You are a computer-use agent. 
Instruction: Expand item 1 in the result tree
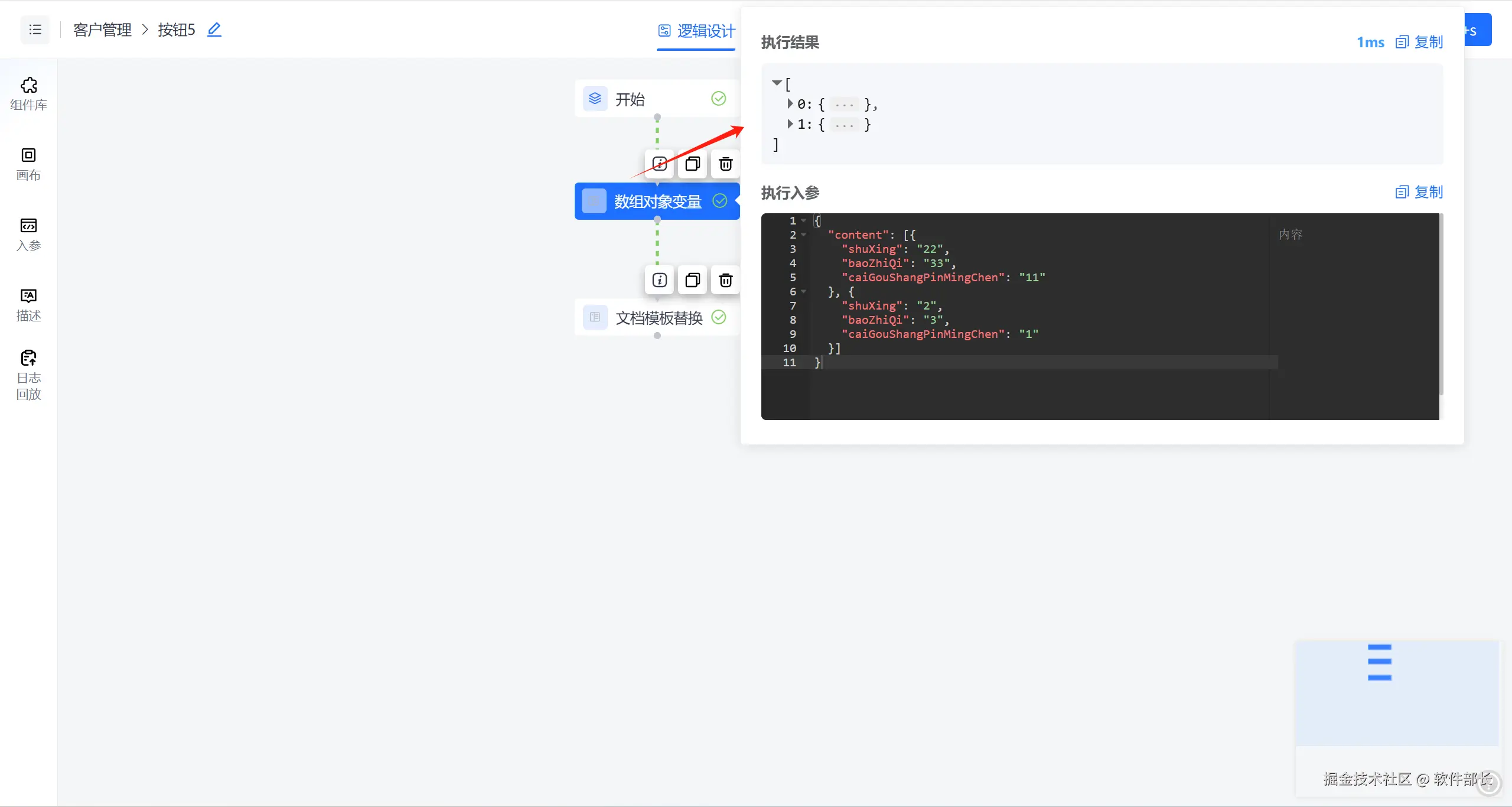tap(790, 124)
